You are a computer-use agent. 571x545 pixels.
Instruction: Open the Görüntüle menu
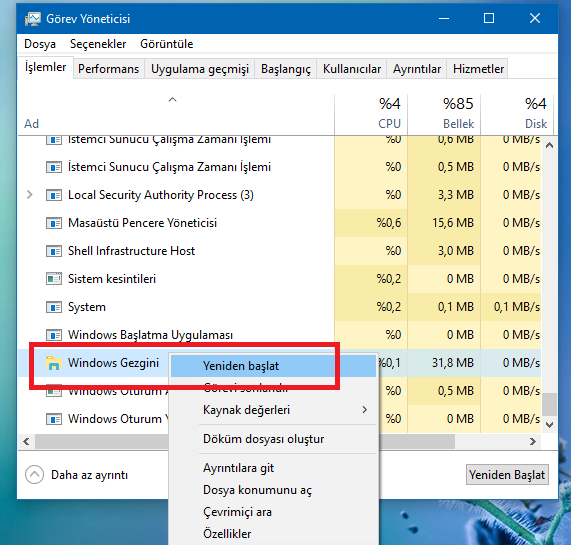[x=167, y=44]
